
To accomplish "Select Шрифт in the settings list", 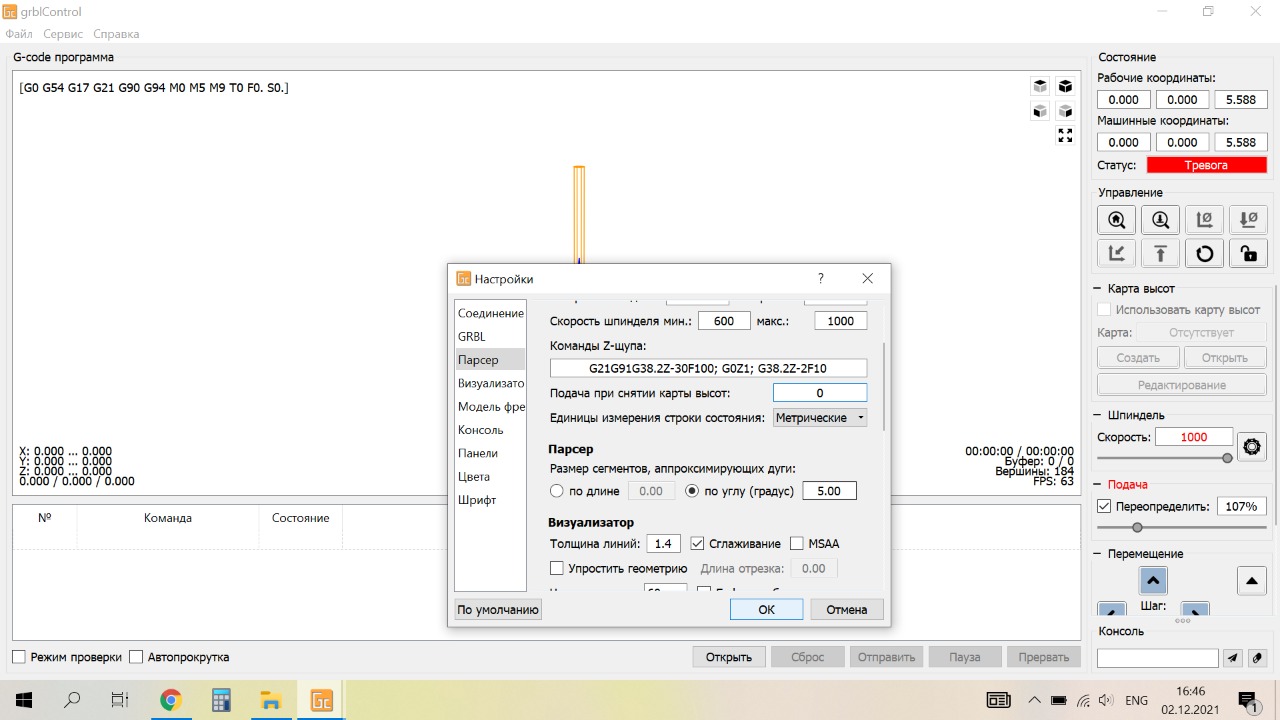I will [x=490, y=500].
